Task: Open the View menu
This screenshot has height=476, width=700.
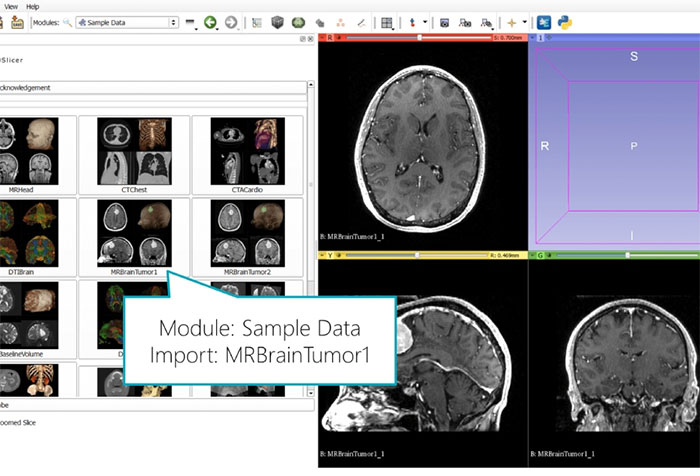Action: click(10, 5)
